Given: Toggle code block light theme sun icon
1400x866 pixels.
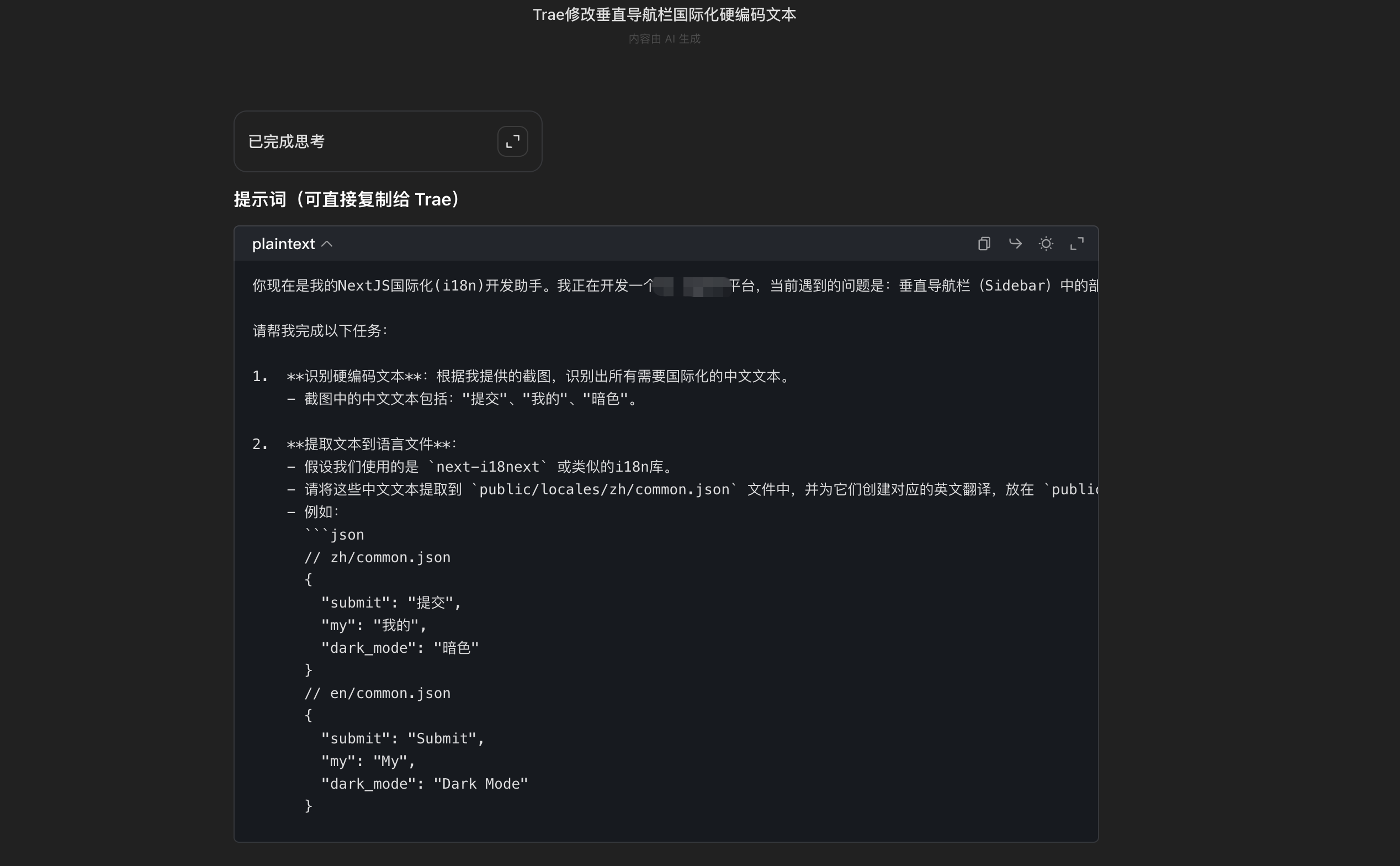Looking at the screenshot, I should pyautogui.click(x=1046, y=244).
